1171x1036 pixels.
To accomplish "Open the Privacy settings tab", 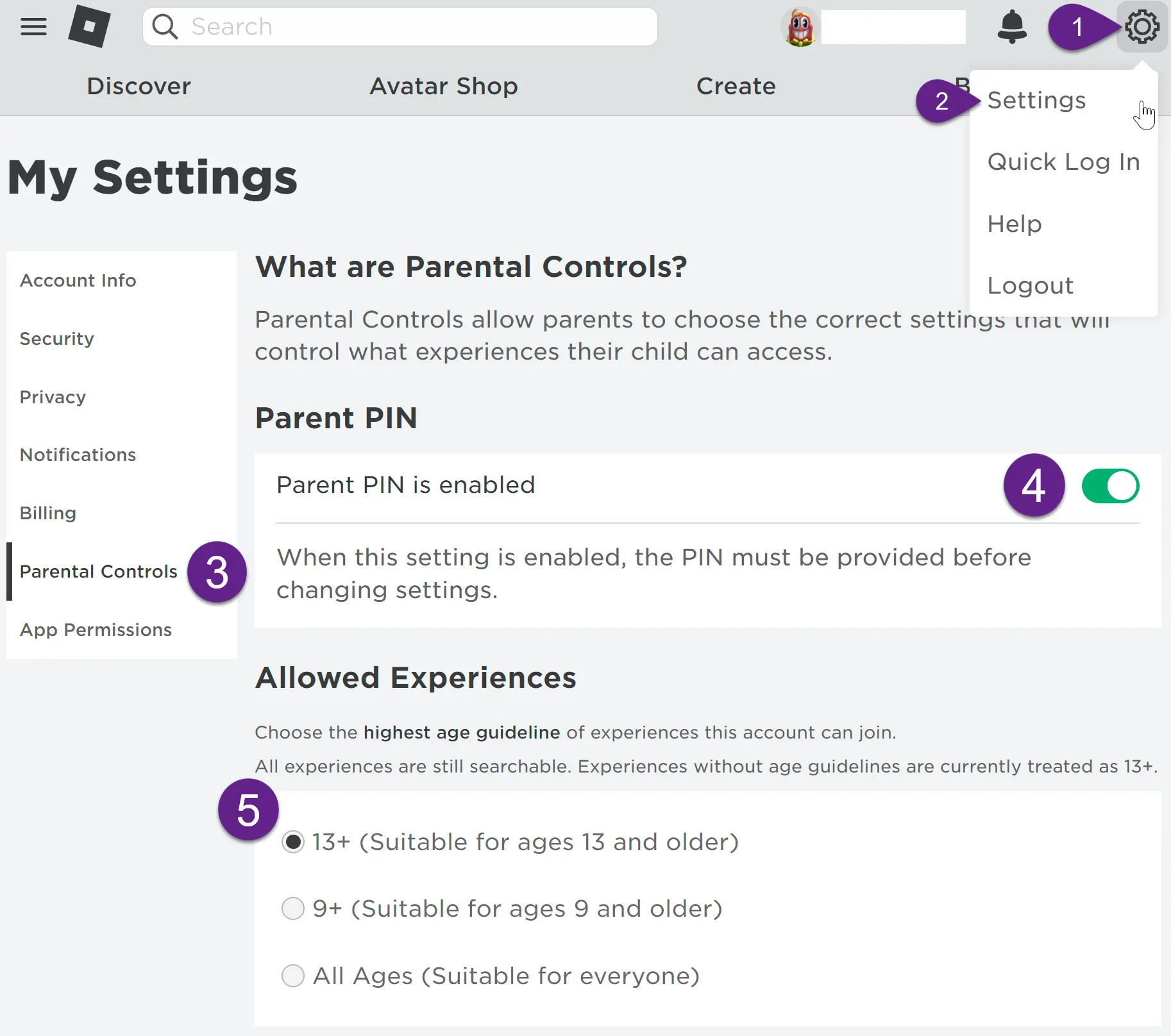I will (x=53, y=397).
